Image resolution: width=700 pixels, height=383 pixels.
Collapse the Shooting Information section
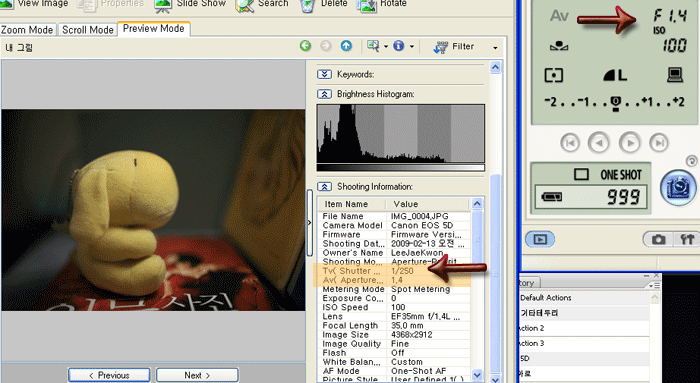click(324, 186)
